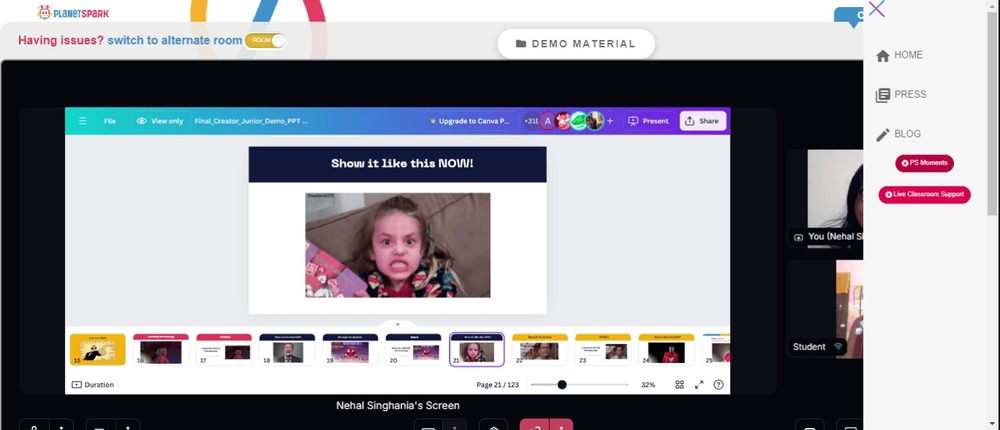Click the green collaborator avatar
The height and width of the screenshot is (430, 1000).
578,121
